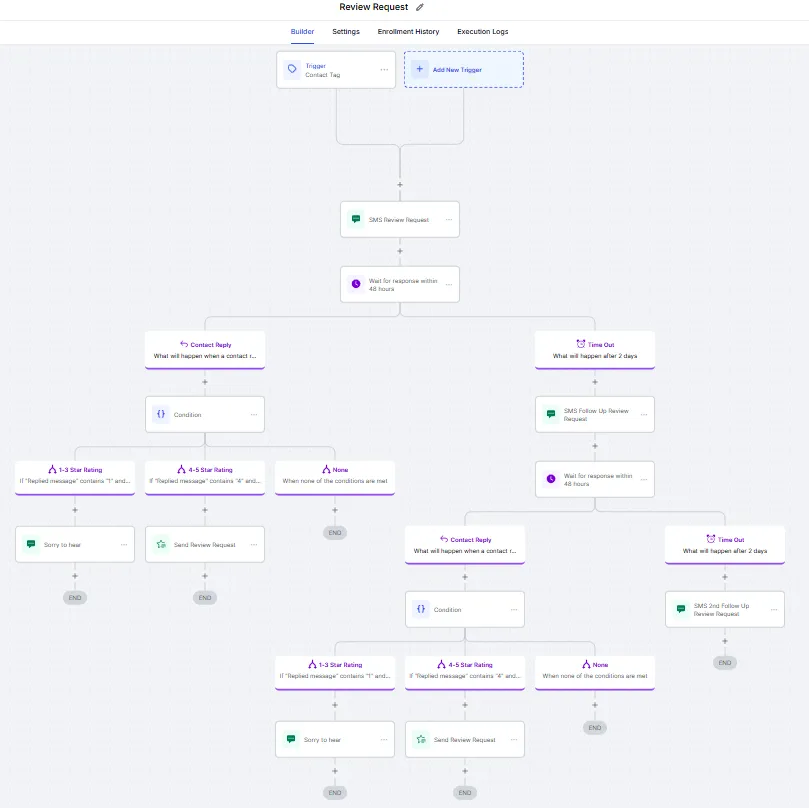Click the curly-brace icon on the left Condition node
Image resolution: width=809 pixels, height=808 pixels.
pyautogui.click(x=160, y=414)
